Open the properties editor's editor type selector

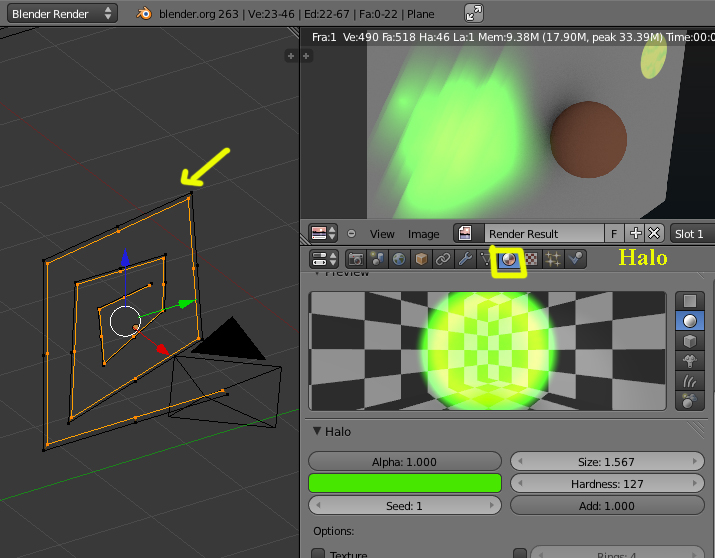323,259
